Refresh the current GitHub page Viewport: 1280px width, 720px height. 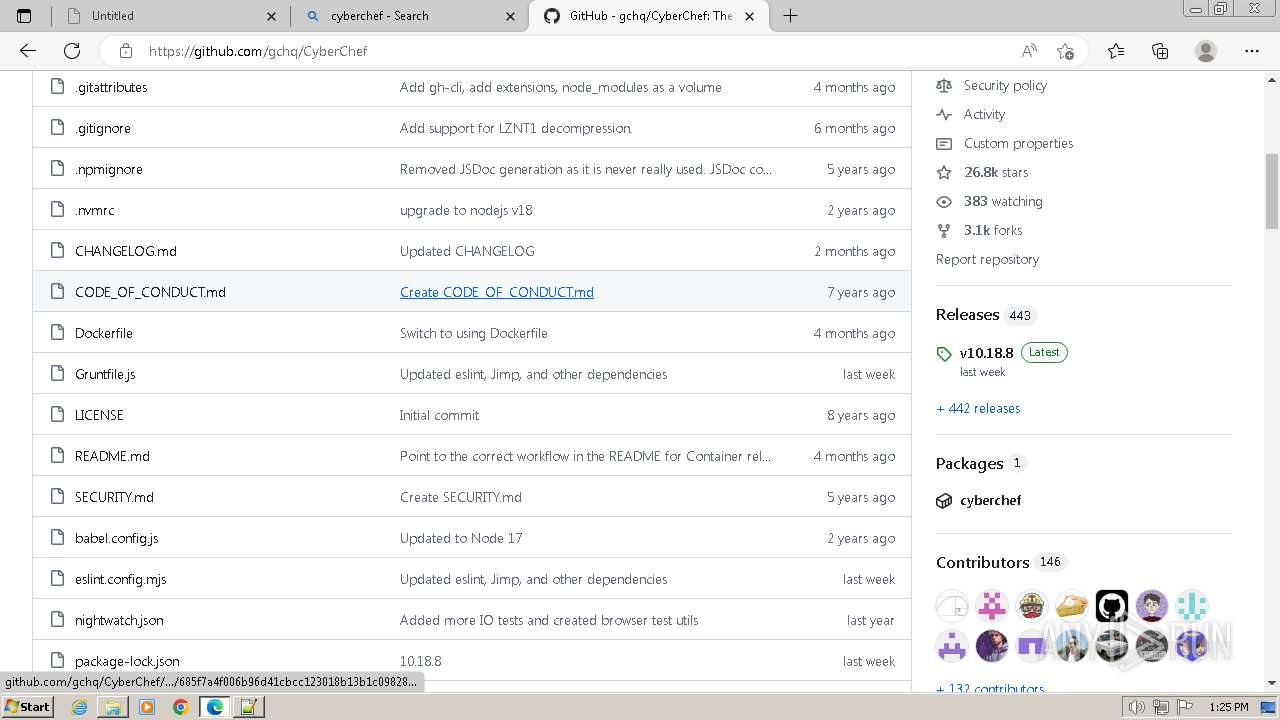coord(72,51)
